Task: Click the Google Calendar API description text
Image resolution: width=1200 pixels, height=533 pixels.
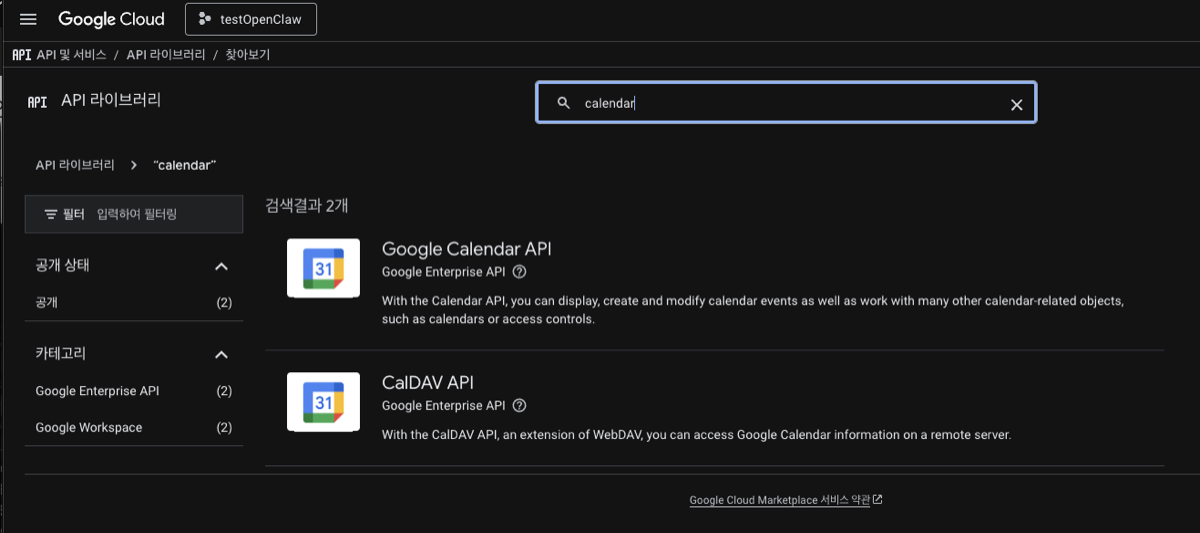Action: pos(753,310)
